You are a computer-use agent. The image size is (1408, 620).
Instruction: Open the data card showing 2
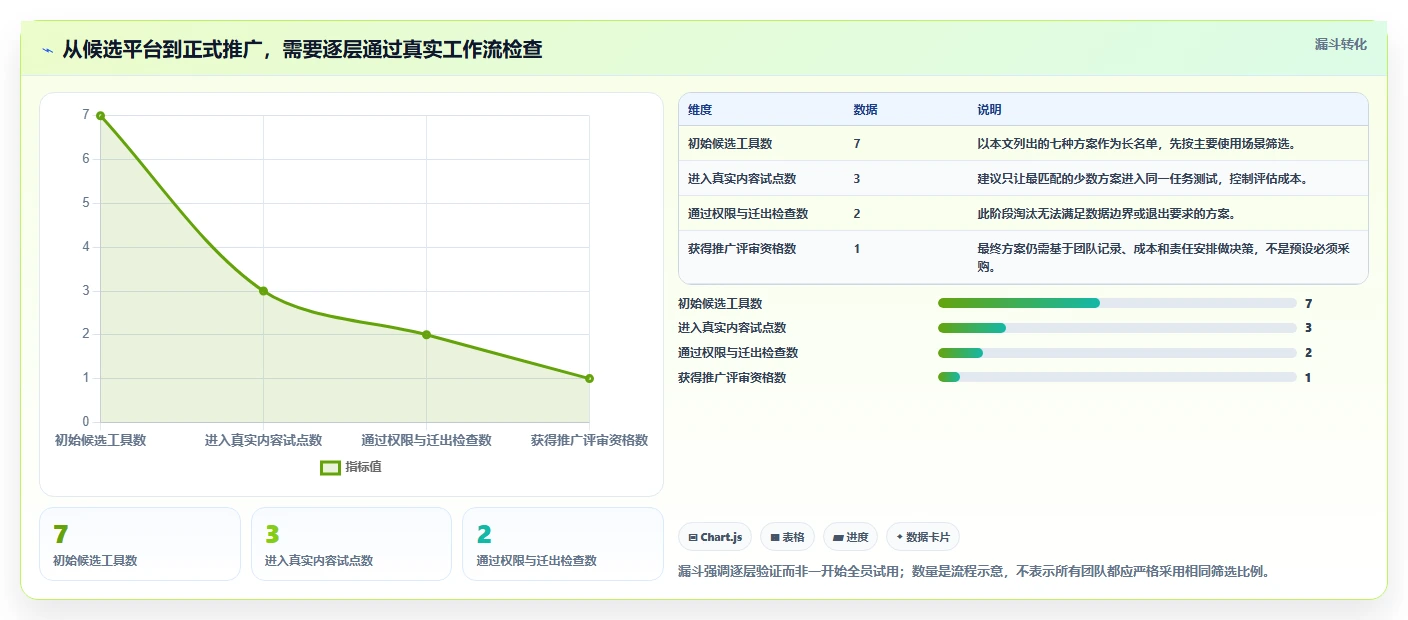point(563,544)
